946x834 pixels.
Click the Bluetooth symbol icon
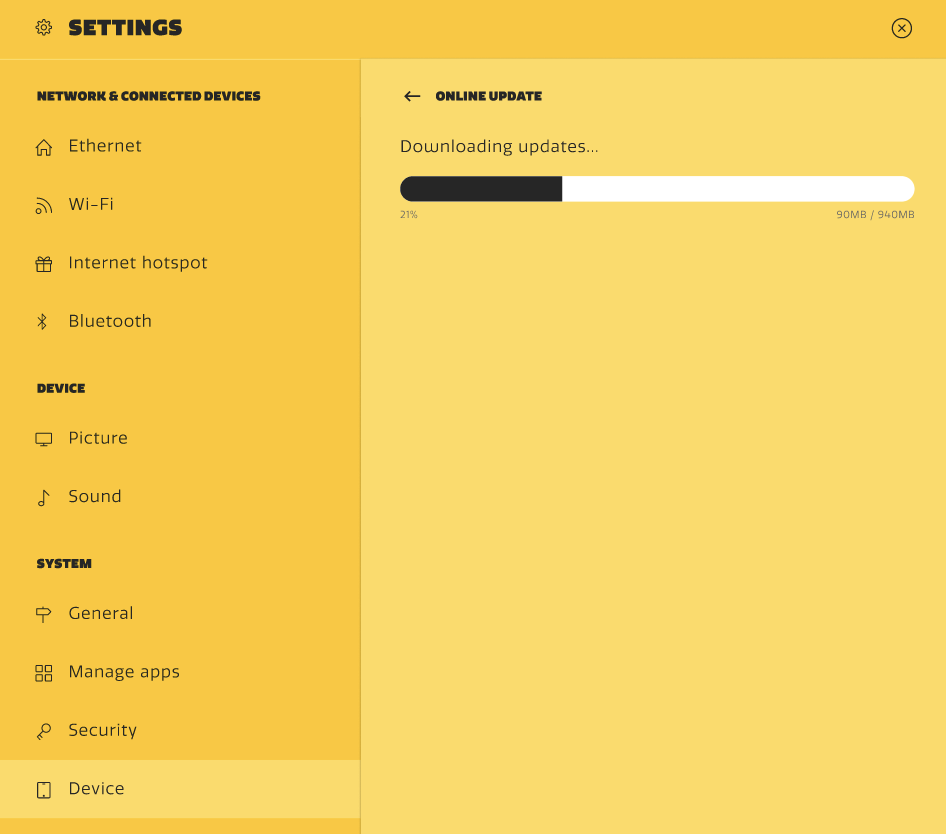pos(42,322)
